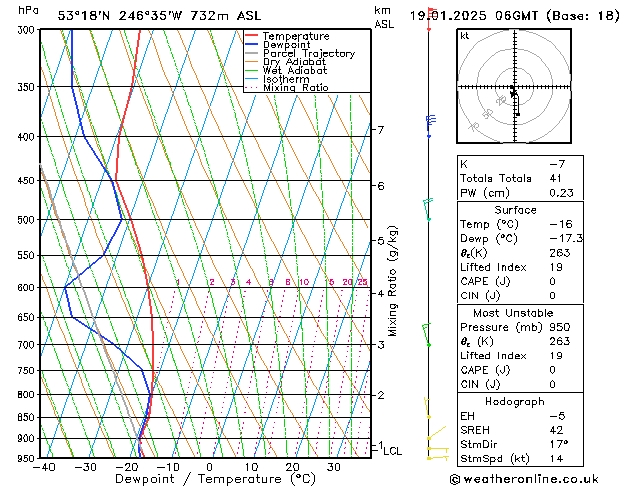Click the 7 km altitude label
The width and height of the screenshot is (629, 486).
pos(380,130)
